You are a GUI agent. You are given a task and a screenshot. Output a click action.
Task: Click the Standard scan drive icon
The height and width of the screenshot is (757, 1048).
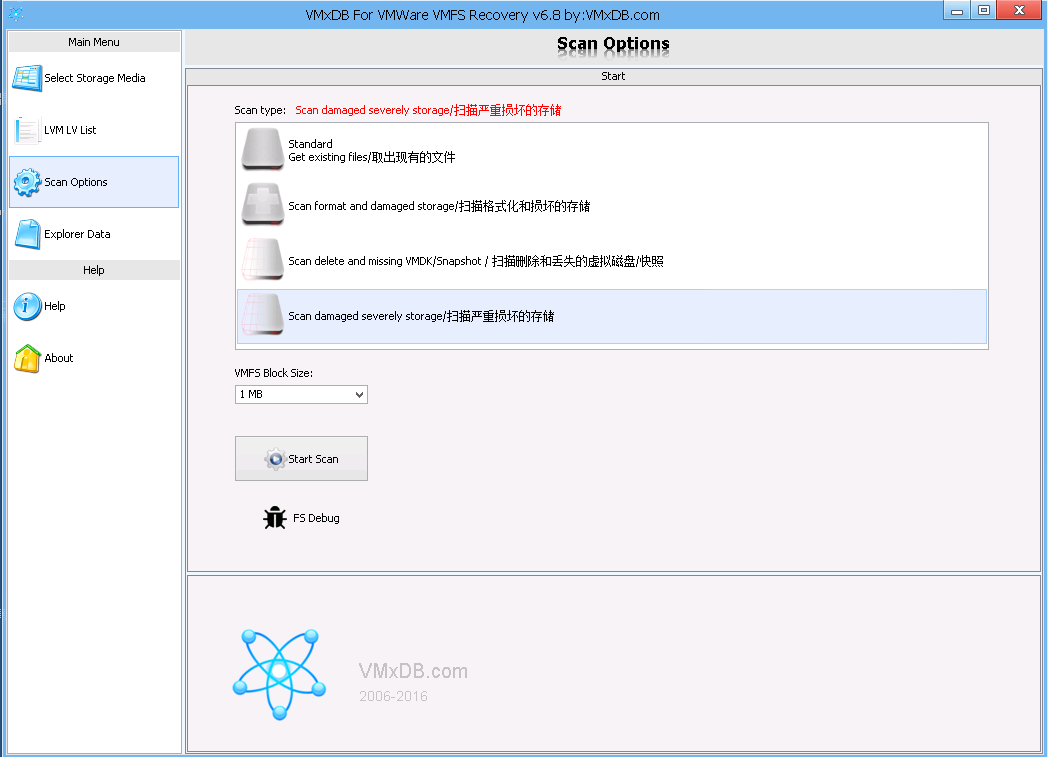click(263, 149)
